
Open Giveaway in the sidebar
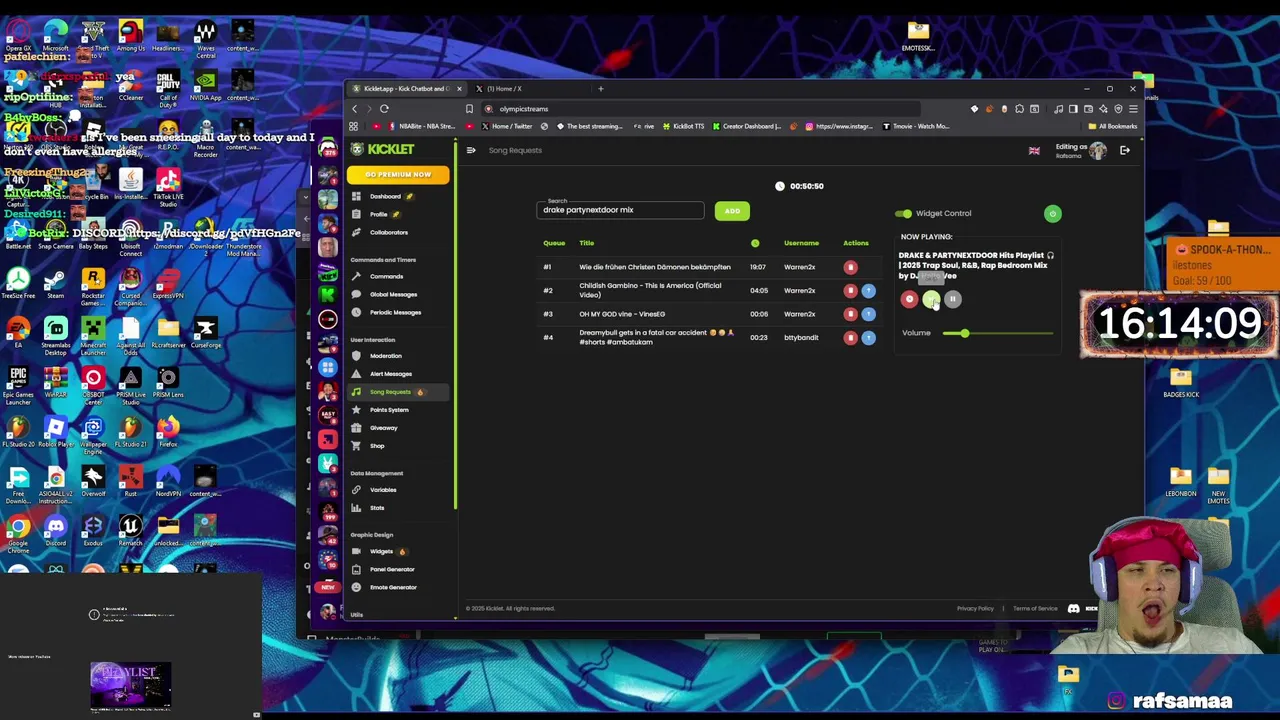(x=383, y=428)
